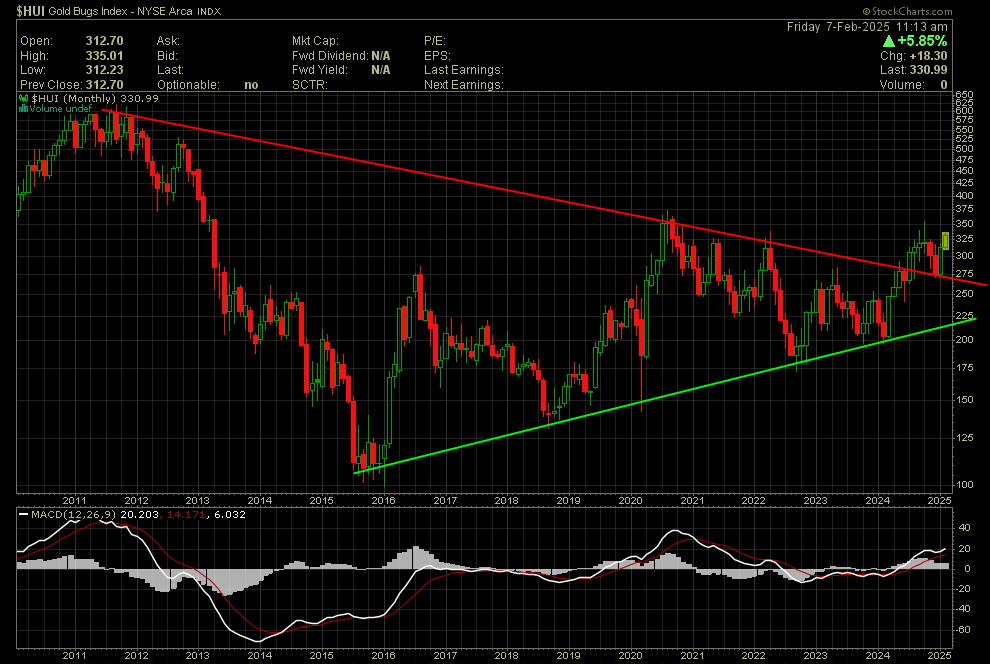Click the volume bars icon beside Volume undef
The image size is (990, 664).
[x=23, y=109]
